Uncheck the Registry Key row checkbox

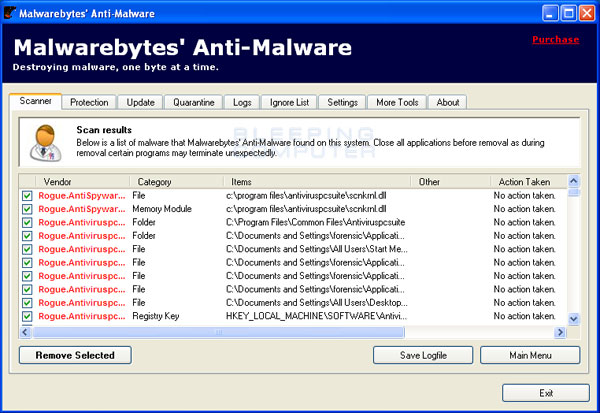[x=27, y=316]
